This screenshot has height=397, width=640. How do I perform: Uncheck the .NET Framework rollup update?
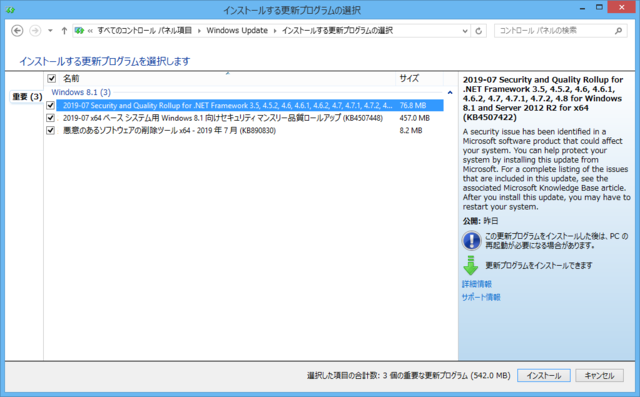pos(50,105)
